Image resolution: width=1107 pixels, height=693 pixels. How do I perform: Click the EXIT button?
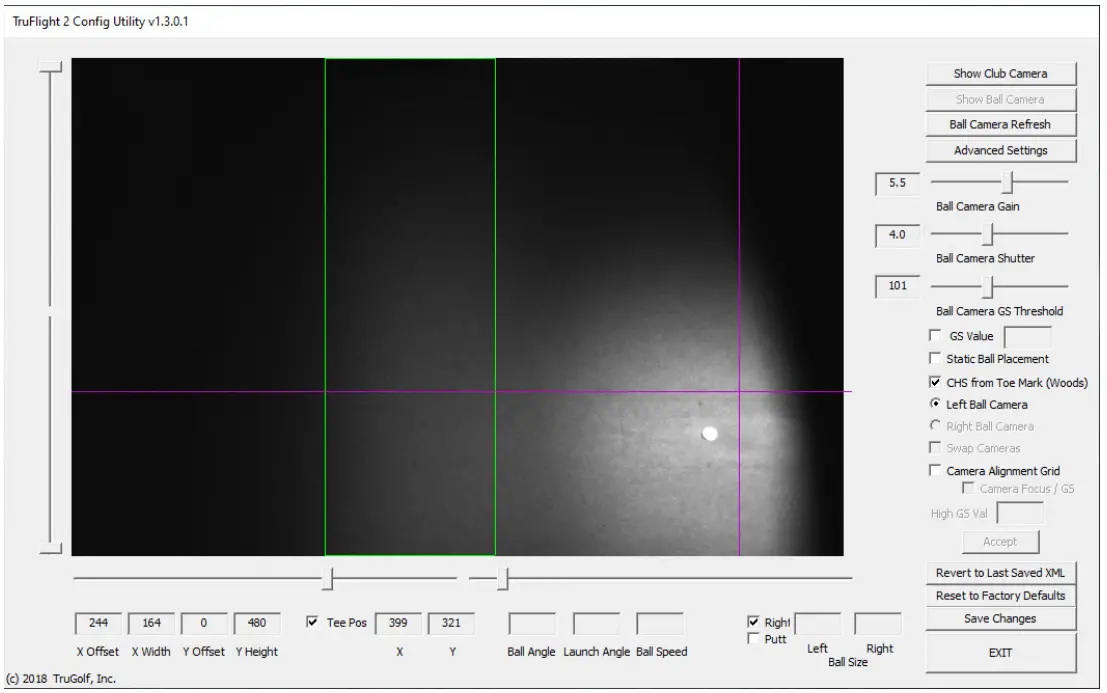pyautogui.click(x=1000, y=653)
